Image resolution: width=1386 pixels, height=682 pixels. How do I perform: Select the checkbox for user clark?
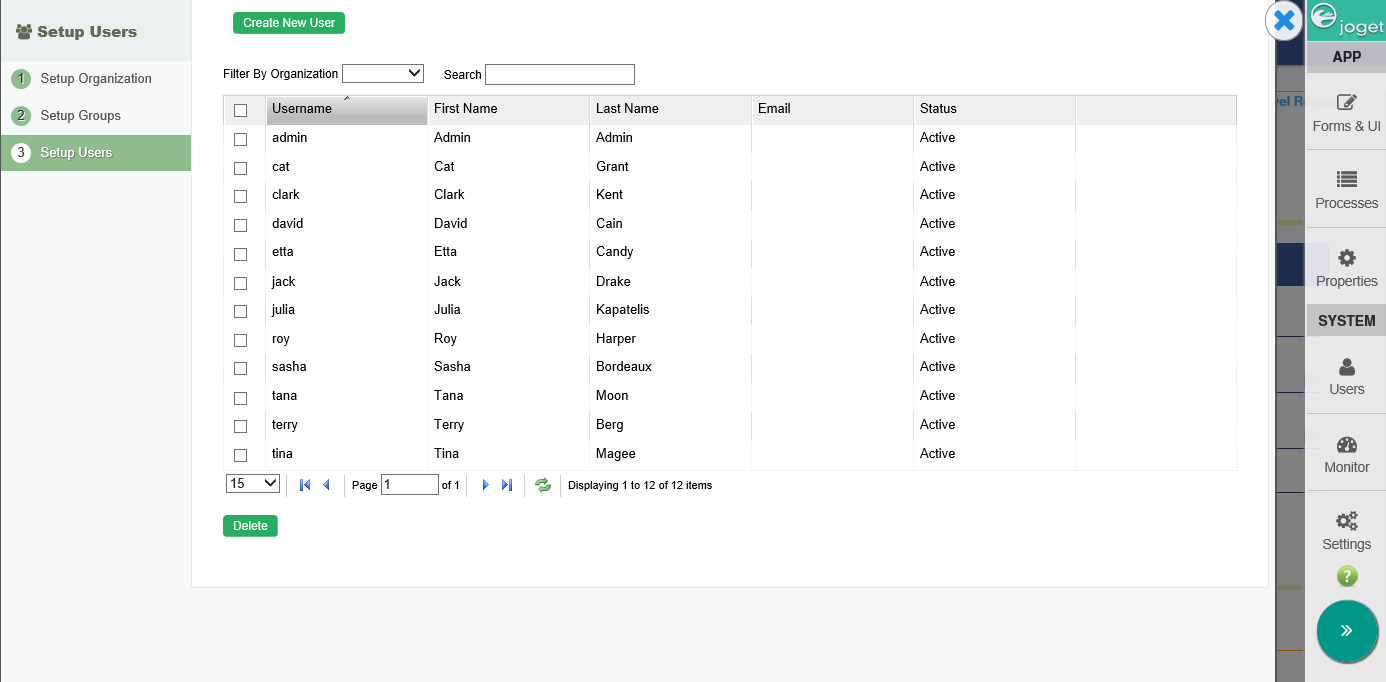pos(240,196)
